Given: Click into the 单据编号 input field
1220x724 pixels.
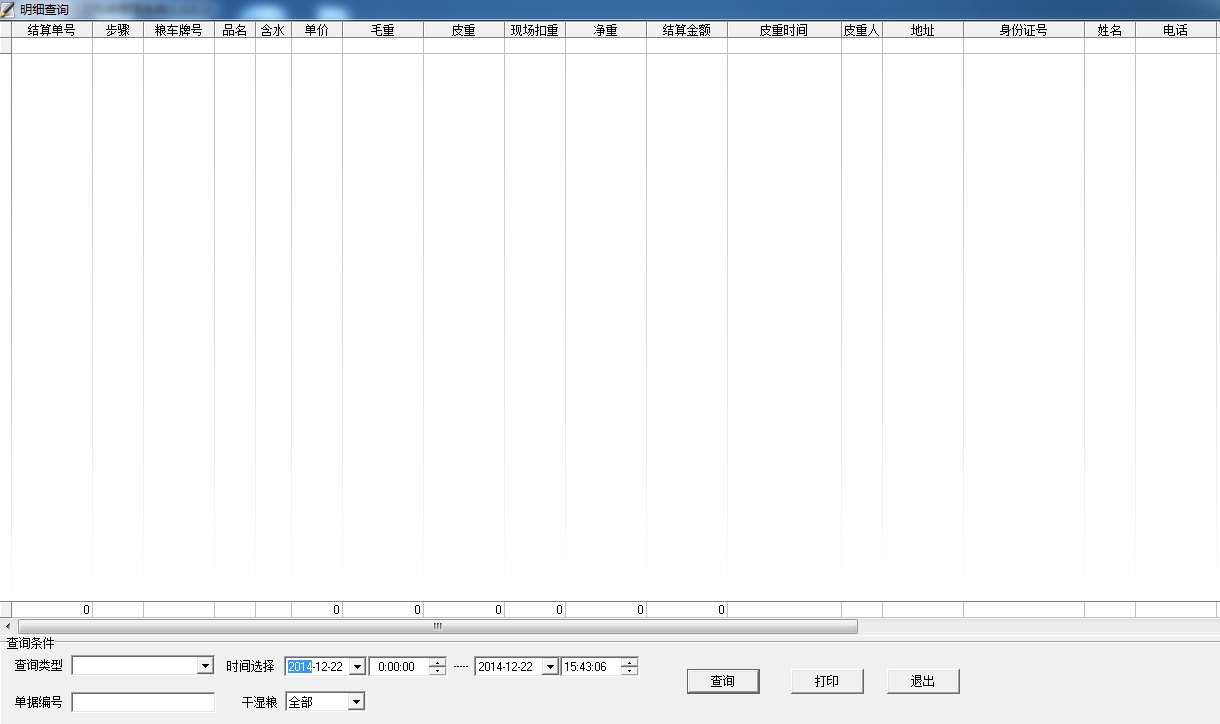Looking at the screenshot, I should (143, 702).
